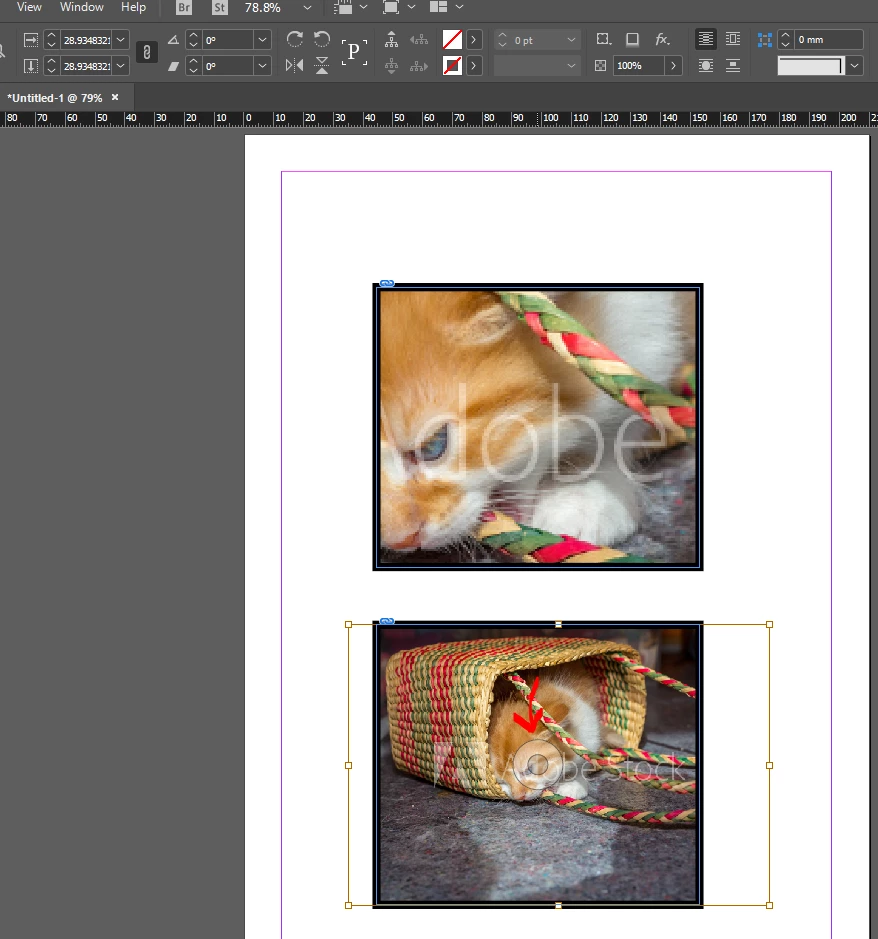Open dropdown of the top scale field
878x939 pixels.
pos(121,40)
